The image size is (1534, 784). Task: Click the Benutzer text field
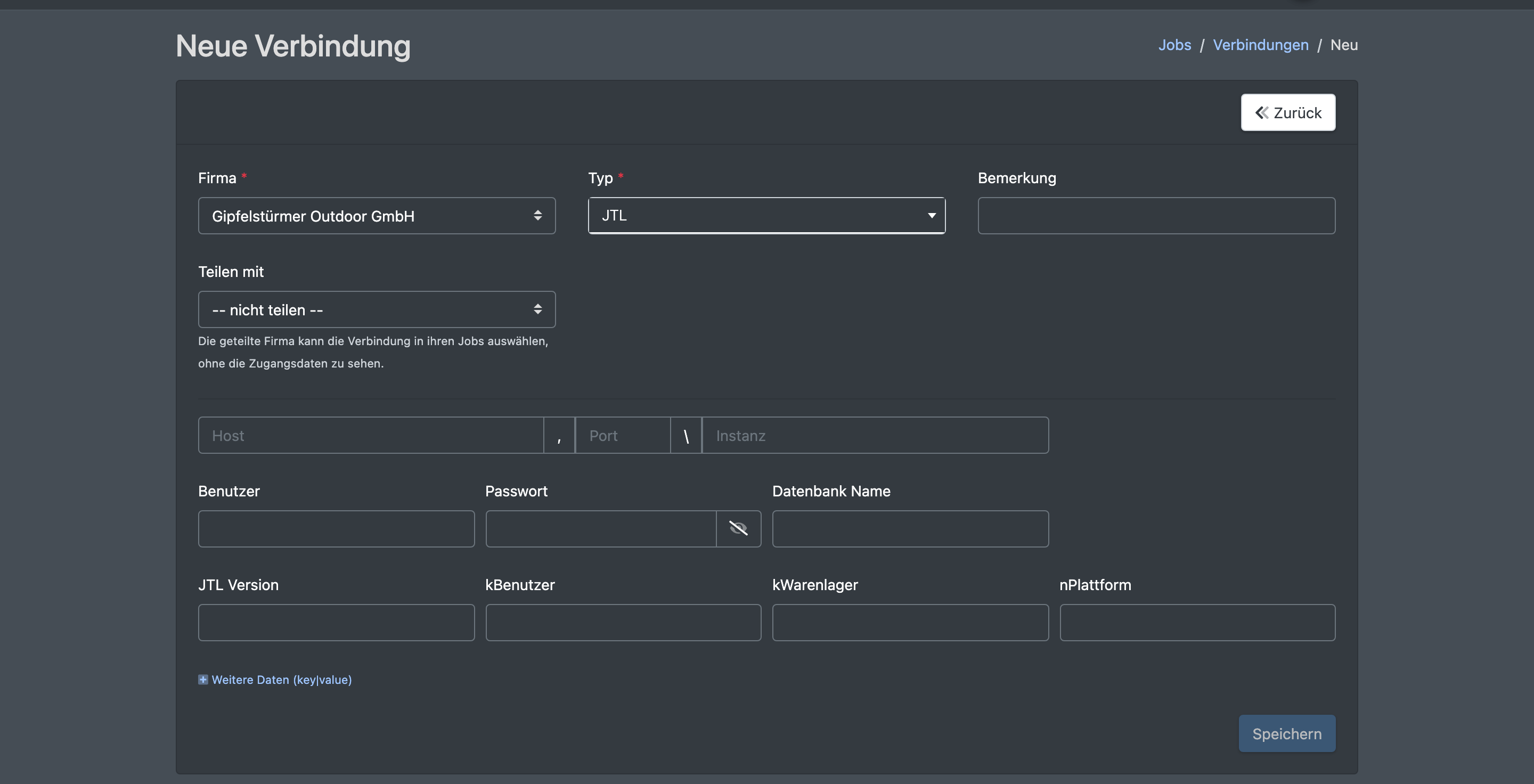337,529
